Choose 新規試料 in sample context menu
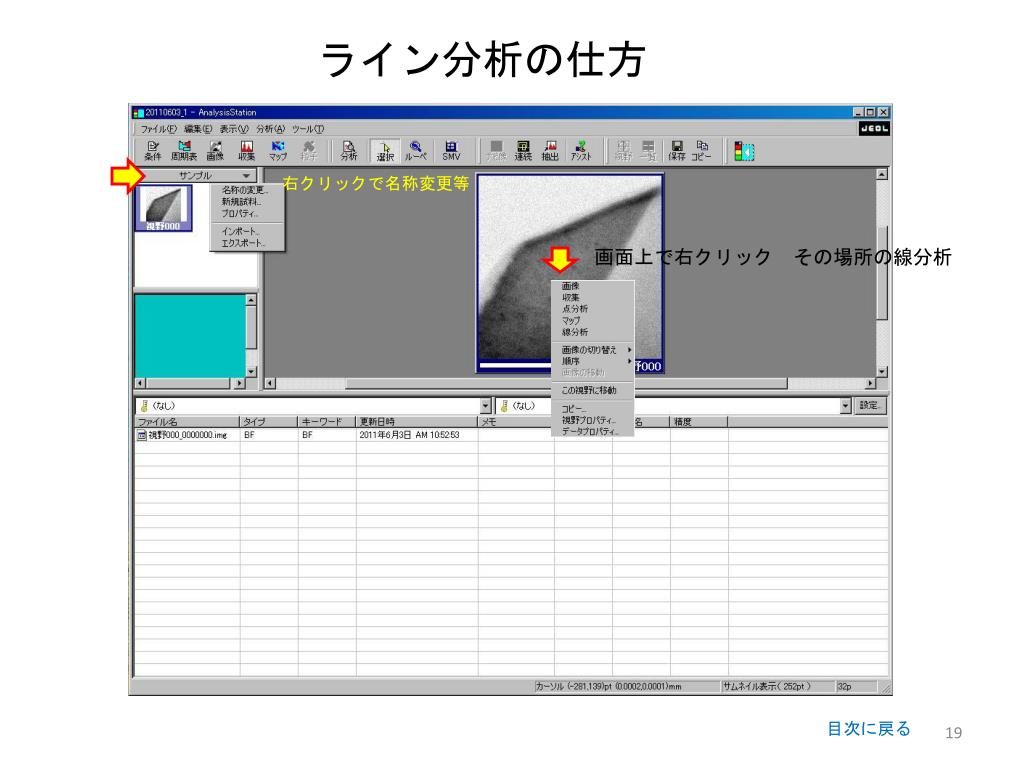1024x768 pixels. (x=242, y=202)
